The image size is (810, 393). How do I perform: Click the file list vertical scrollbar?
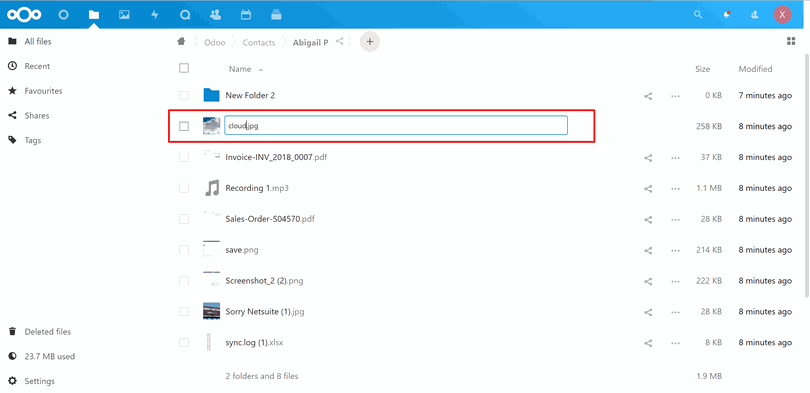(807, 176)
